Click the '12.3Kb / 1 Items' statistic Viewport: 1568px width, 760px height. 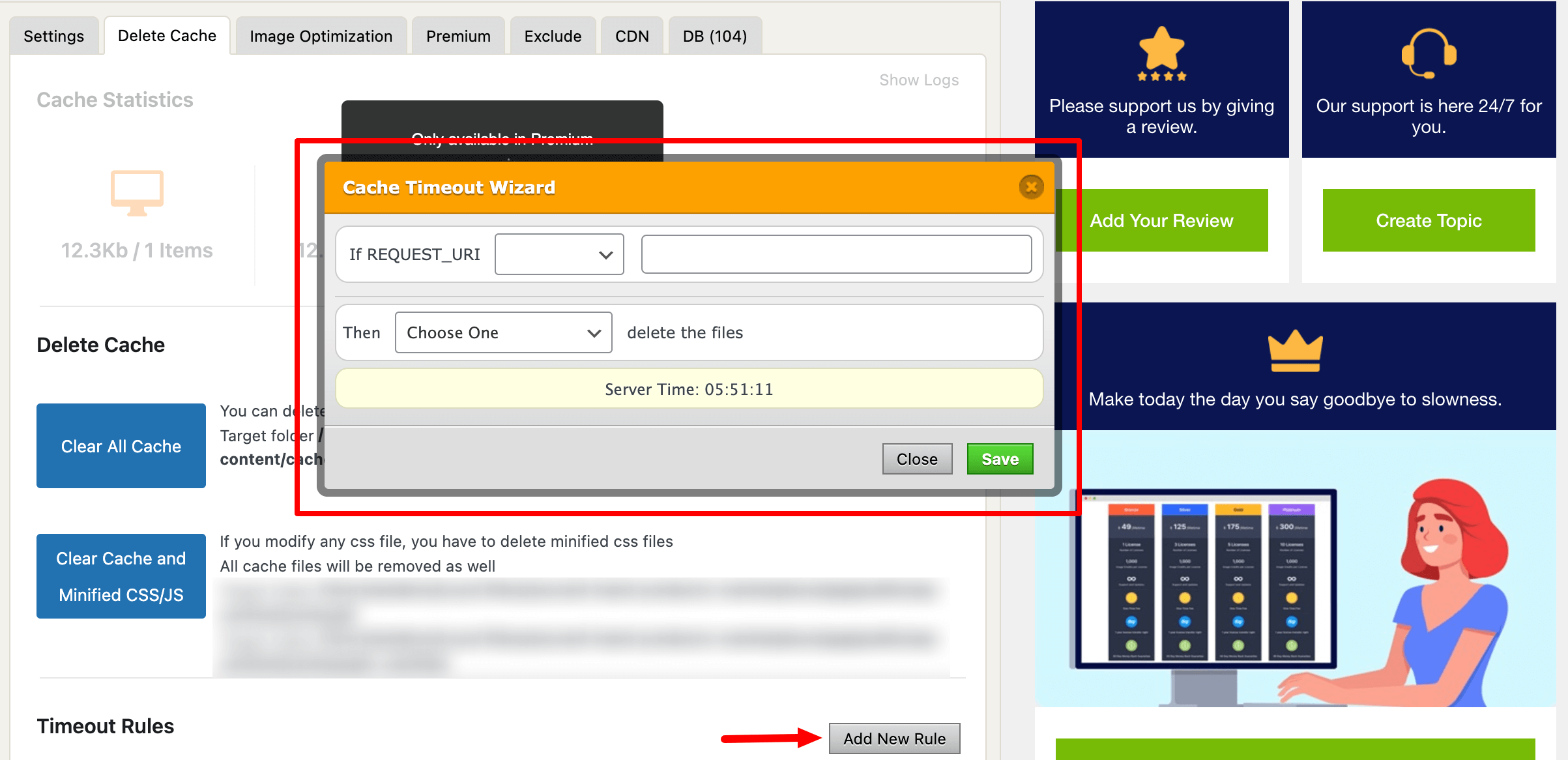click(137, 250)
